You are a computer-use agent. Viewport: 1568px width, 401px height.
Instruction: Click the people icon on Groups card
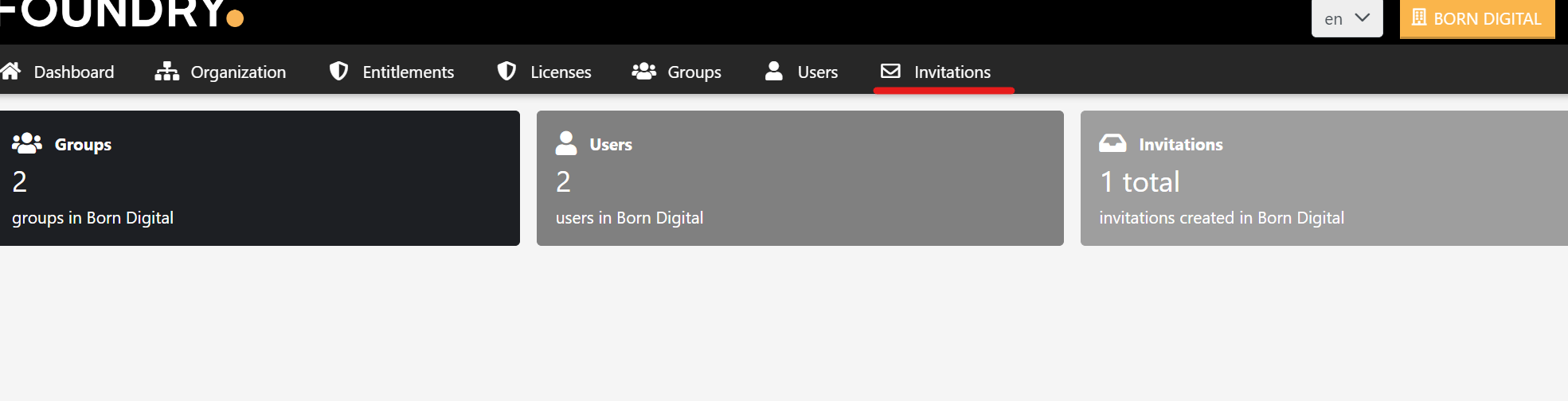[x=27, y=143]
